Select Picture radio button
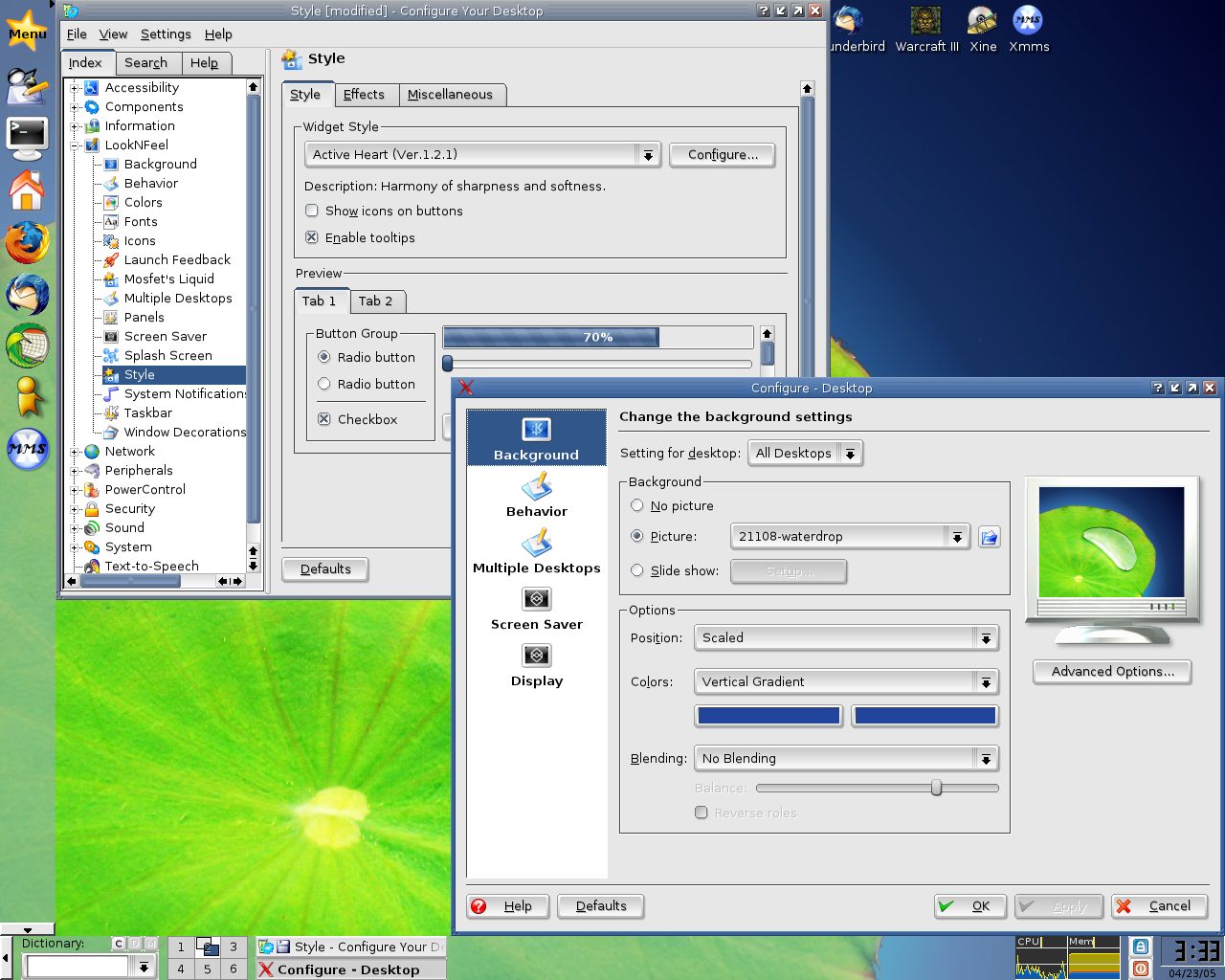1225x980 pixels. (x=636, y=536)
